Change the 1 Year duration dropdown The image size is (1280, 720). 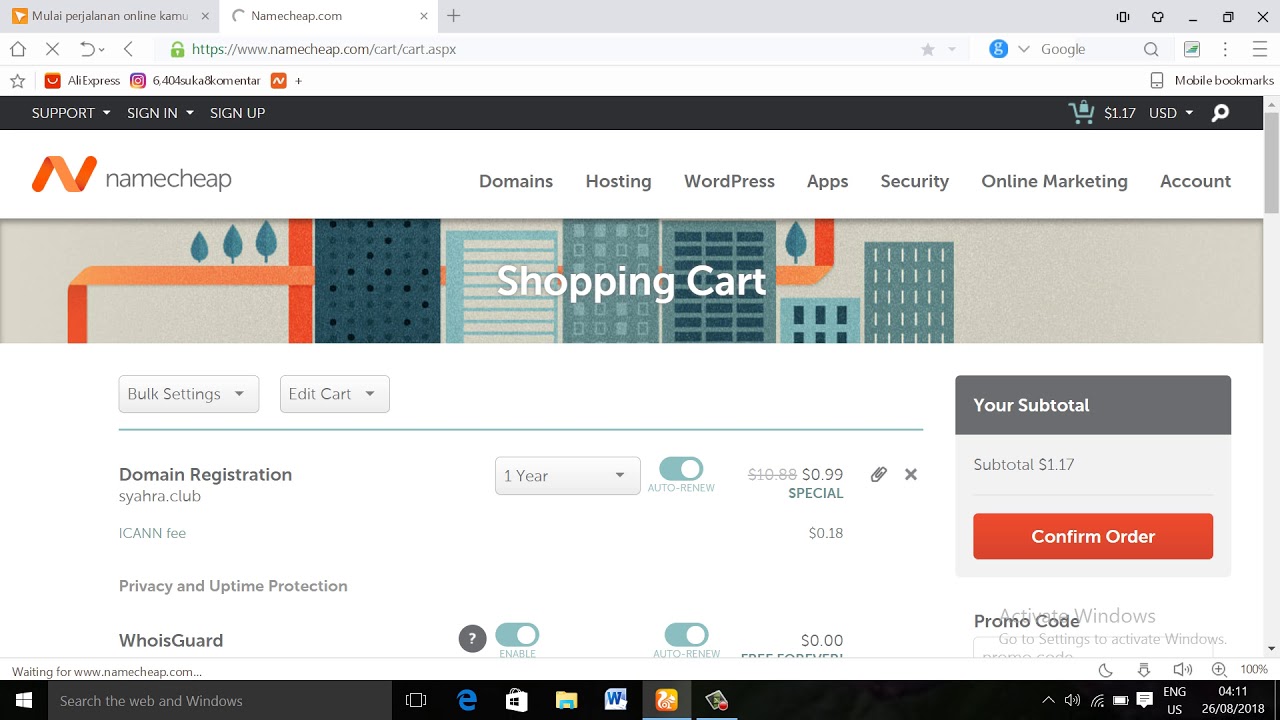(568, 476)
